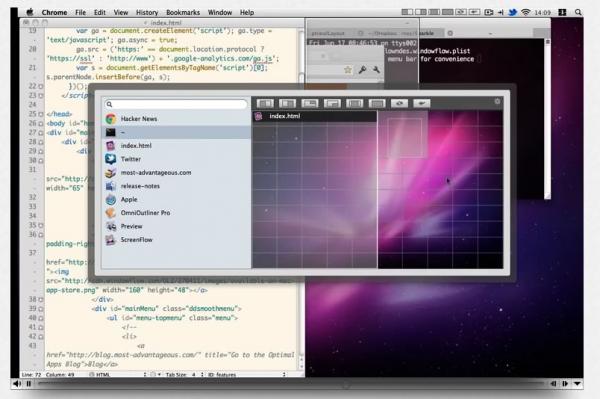This screenshot has width=600, height=399.
Task: Click the video progress scrubber bar
Action: click(x=291, y=384)
